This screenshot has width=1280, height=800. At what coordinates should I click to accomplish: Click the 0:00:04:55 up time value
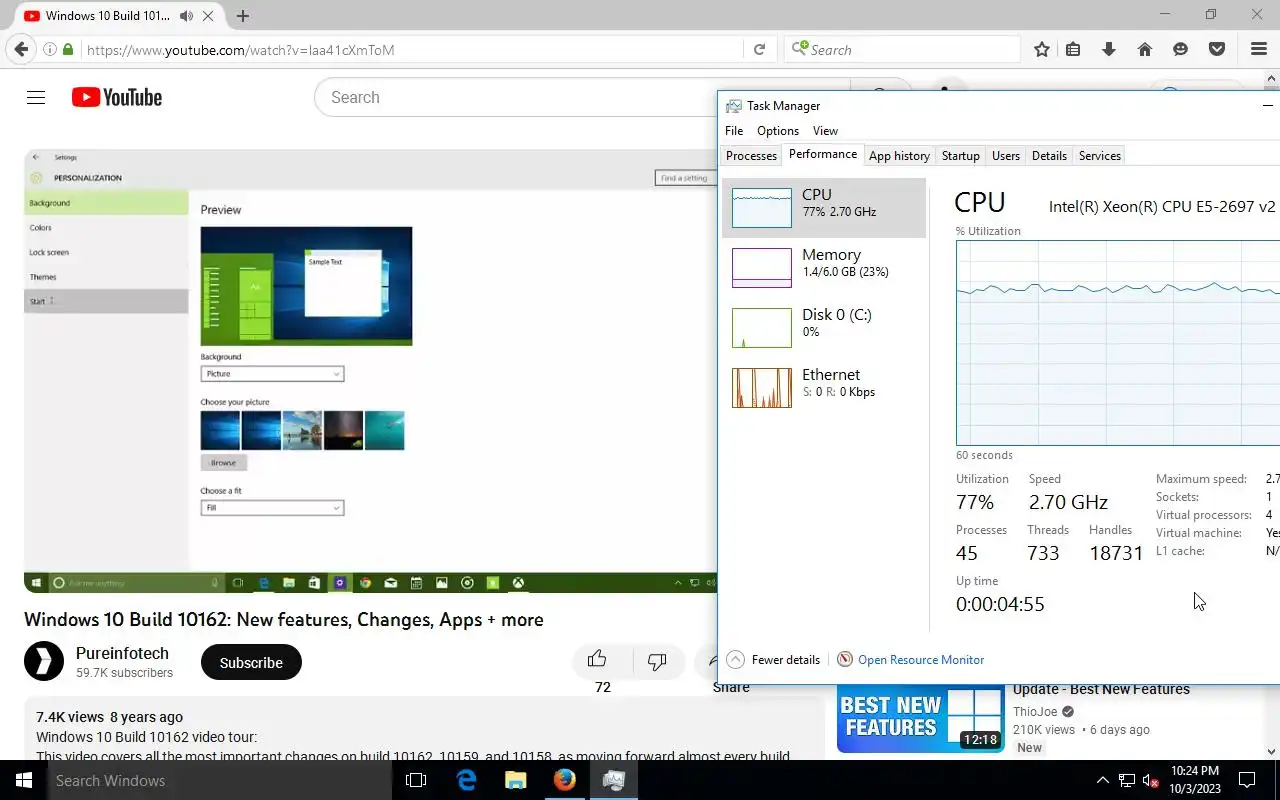coord(1000,604)
